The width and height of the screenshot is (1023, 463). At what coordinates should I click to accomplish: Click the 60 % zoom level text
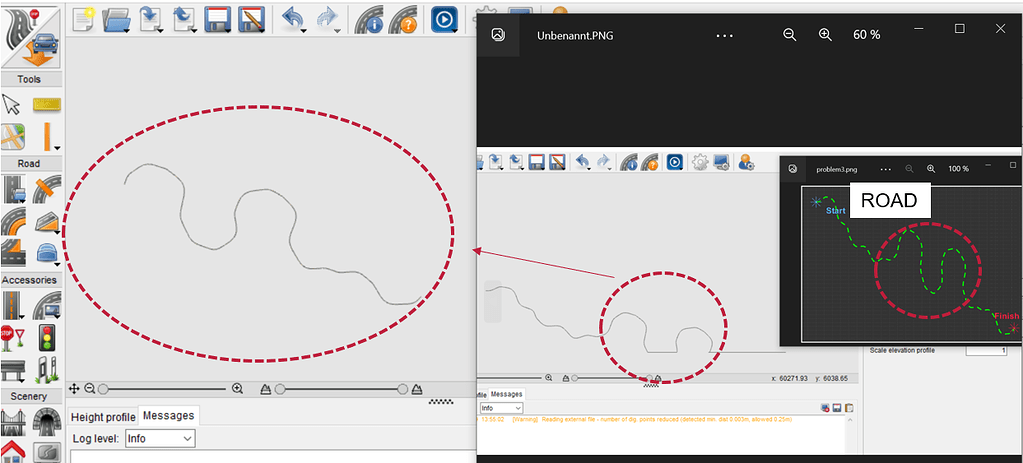866,35
